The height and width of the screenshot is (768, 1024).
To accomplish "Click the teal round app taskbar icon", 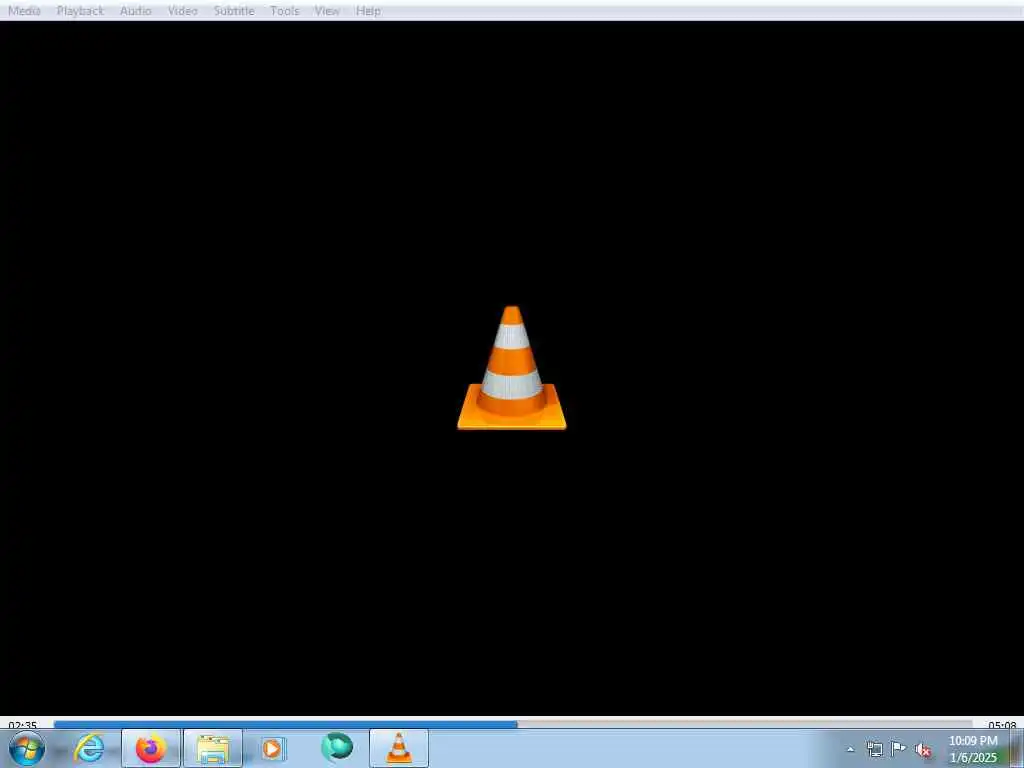I will coord(337,747).
